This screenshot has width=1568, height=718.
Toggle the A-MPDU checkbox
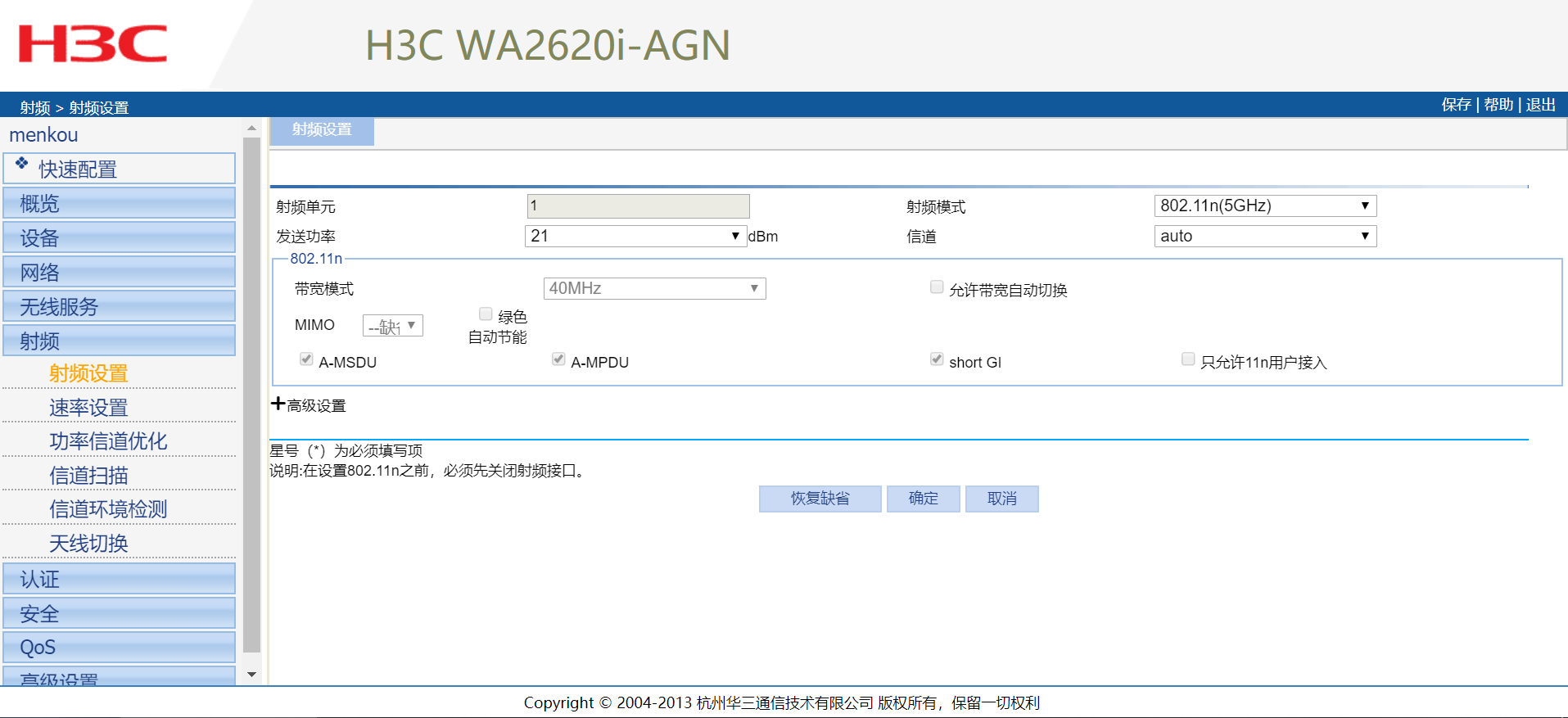pos(558,359)
